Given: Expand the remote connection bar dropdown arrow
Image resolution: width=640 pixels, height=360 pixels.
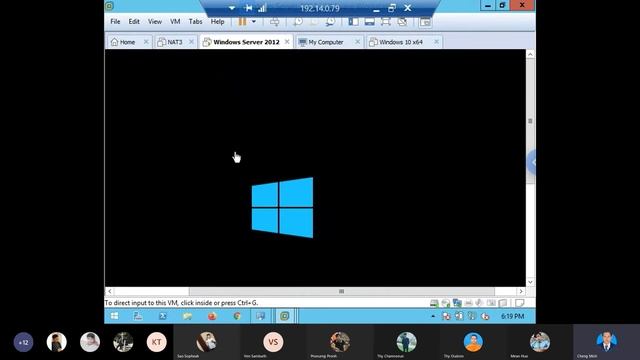Looking at the screenshot, I should (231, 8).
